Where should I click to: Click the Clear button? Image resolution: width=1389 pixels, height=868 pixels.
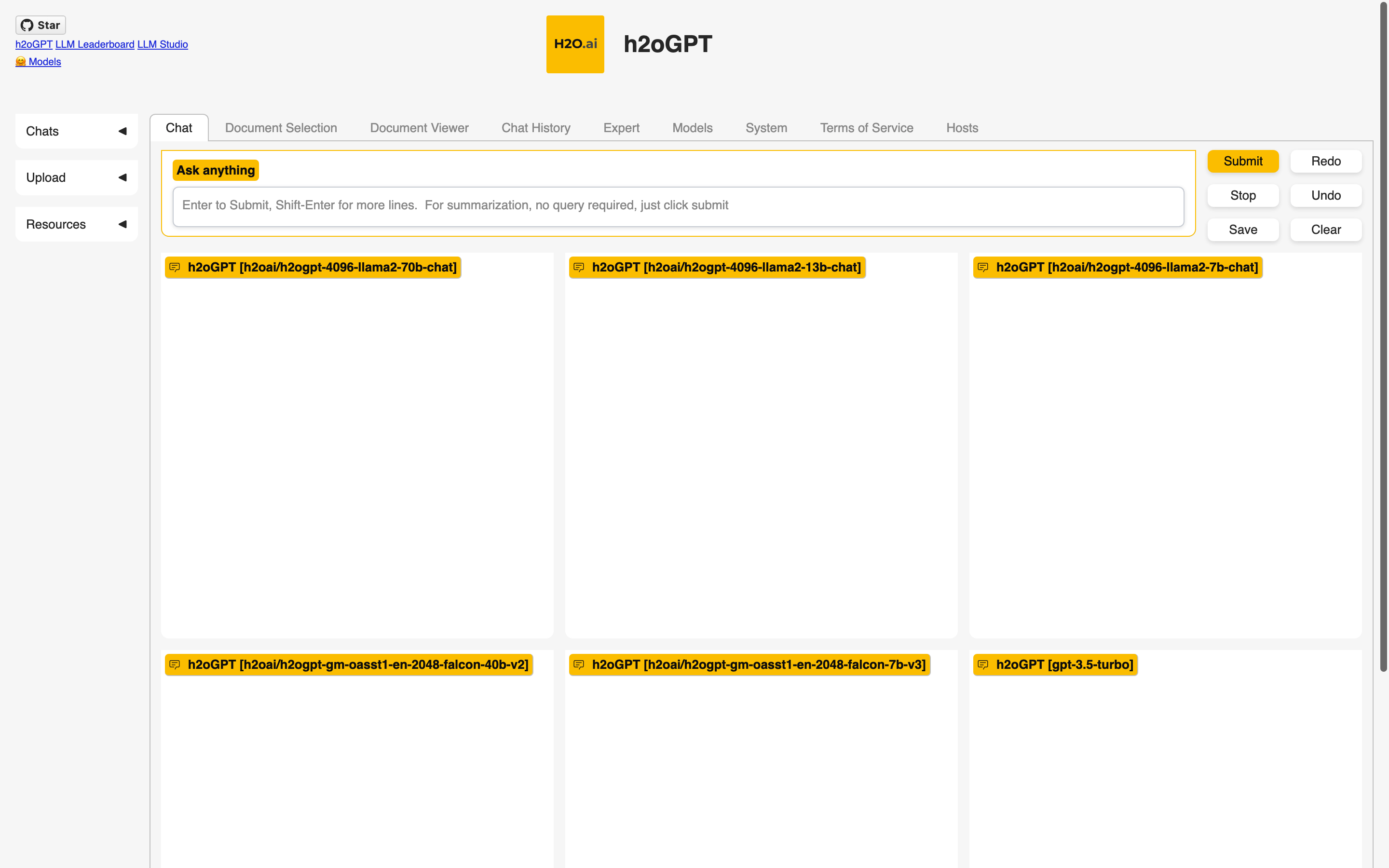[1326, 230]
